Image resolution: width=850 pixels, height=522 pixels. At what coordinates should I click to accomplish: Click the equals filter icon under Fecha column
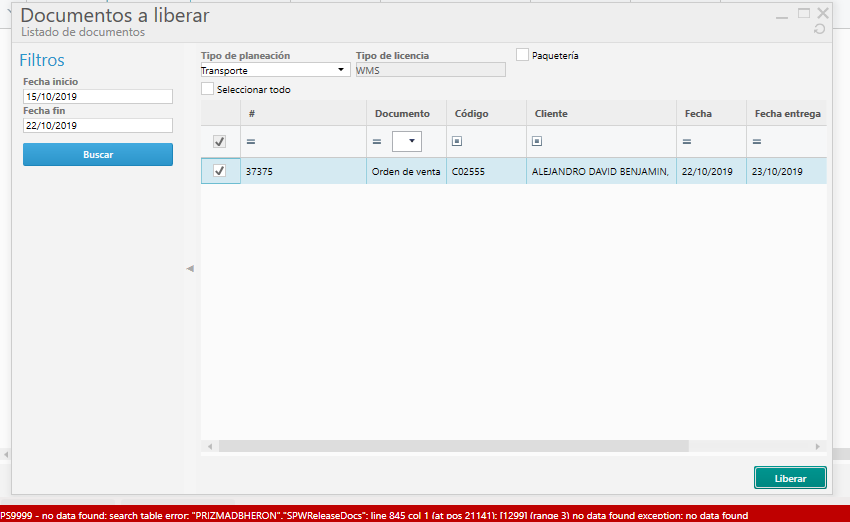[687, 142]
